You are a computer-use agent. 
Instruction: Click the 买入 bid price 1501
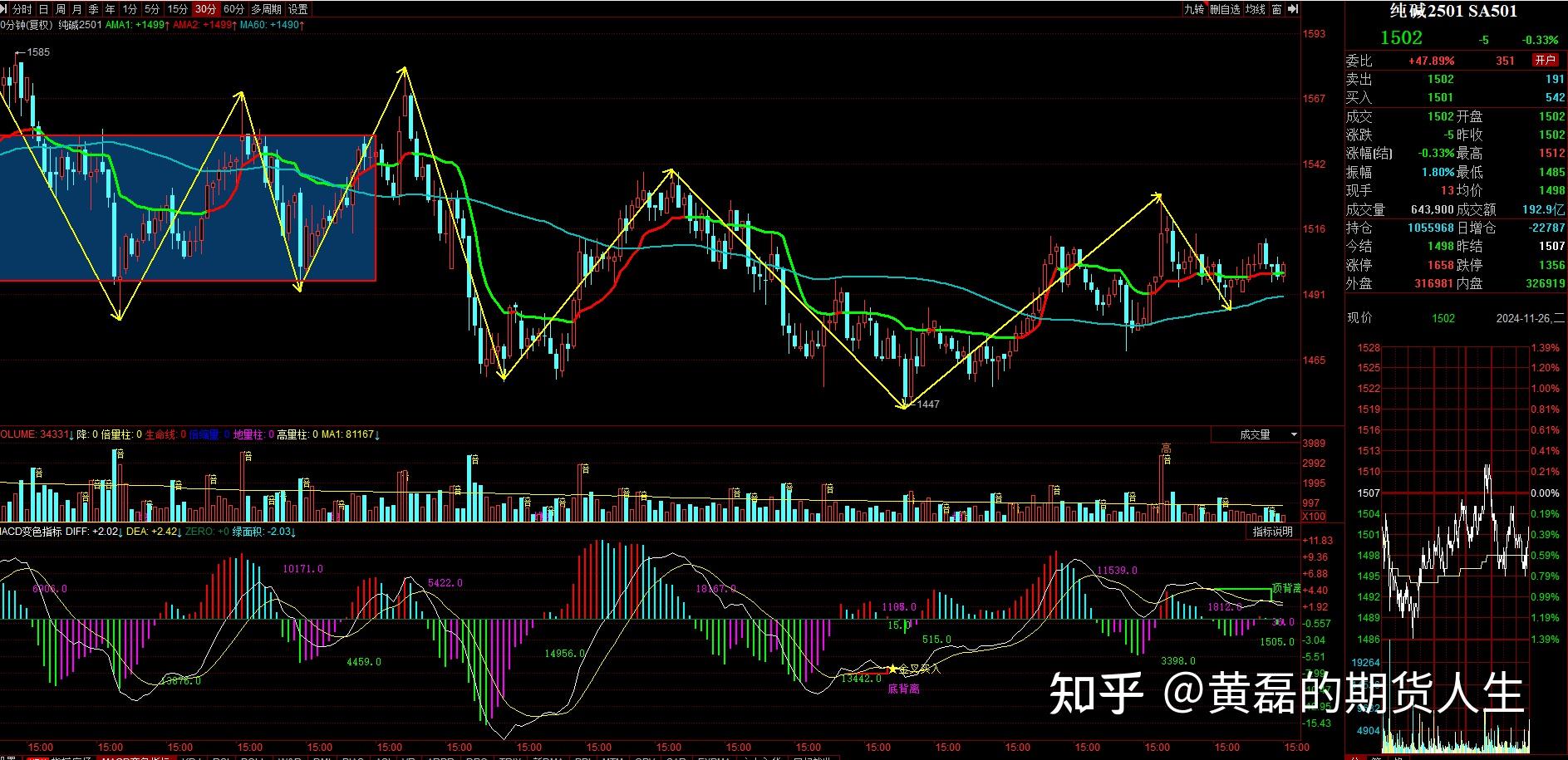(1441, 97)
